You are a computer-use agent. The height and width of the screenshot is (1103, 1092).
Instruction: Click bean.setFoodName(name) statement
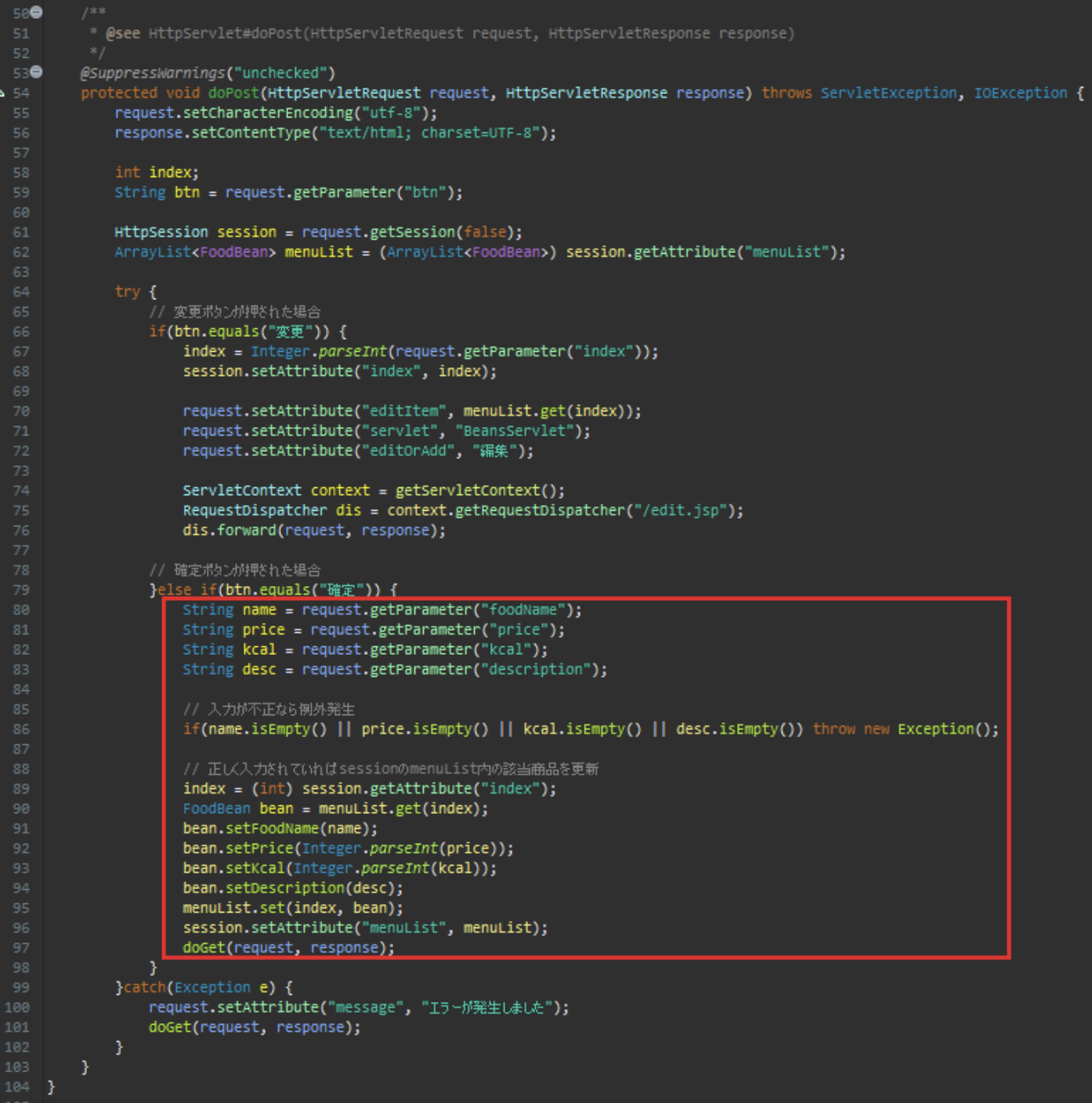point(280,829)
